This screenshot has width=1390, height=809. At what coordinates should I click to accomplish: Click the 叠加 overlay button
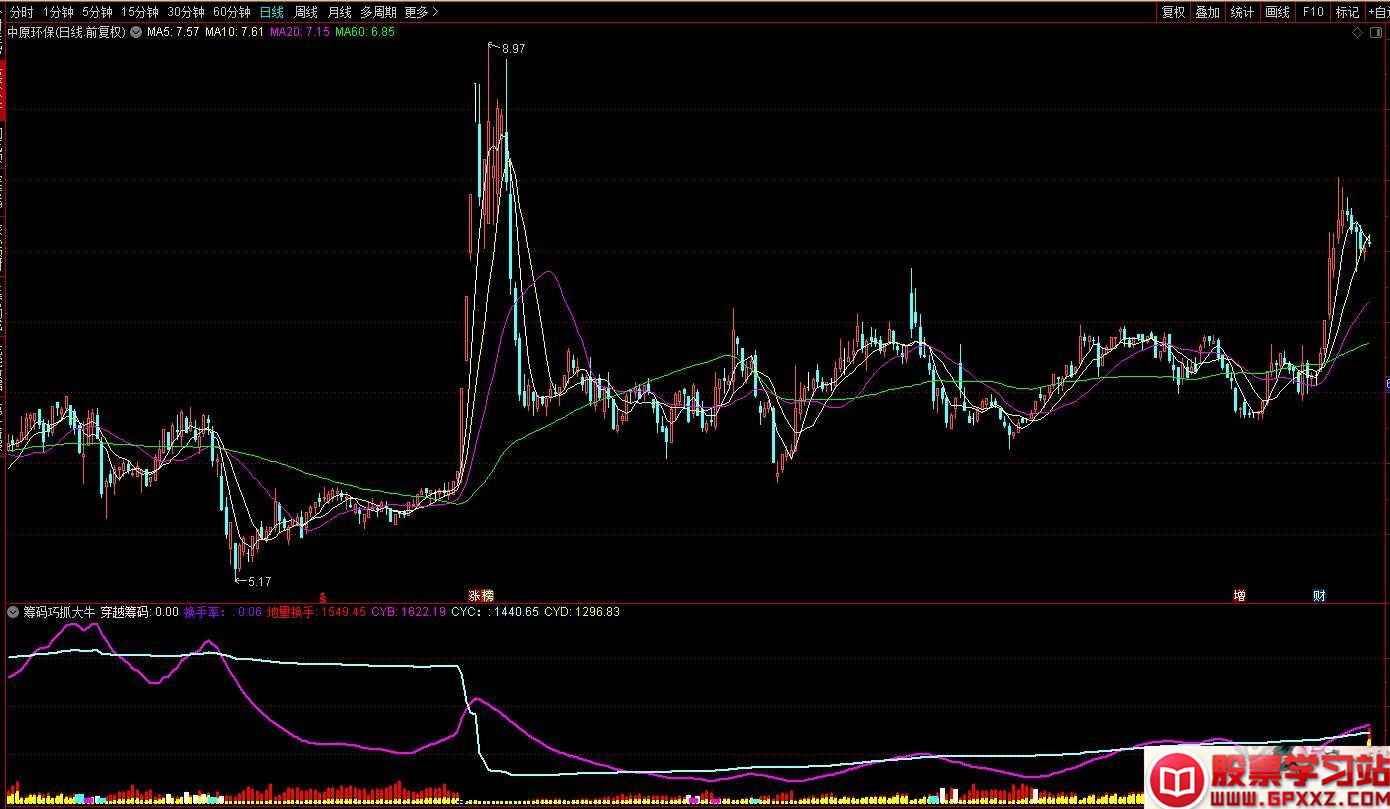tap(1208, 12)
